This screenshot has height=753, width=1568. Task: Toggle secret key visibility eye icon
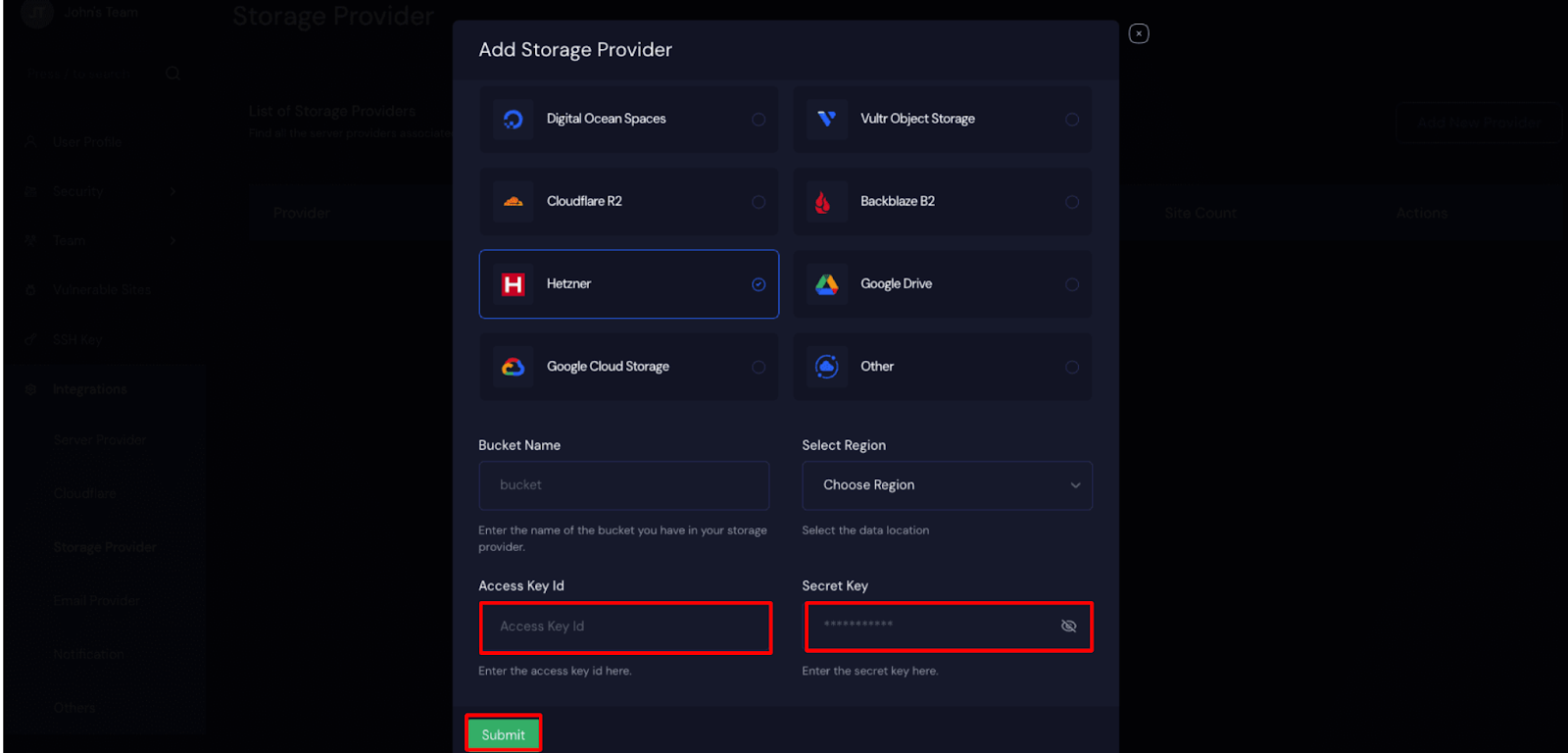pyautogui.click(x=1068, y=627)
